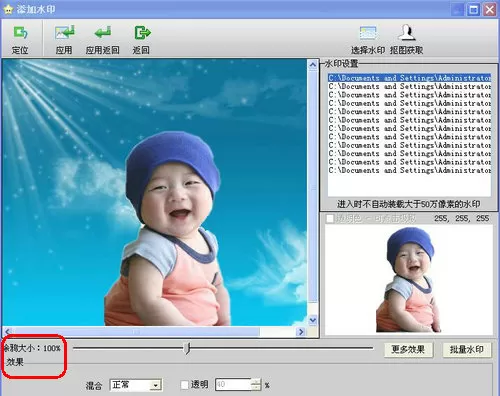The height and width of the screenshot is (396, 500).
Task: Click the 效果 effects group label
Action: tap(15, 362)
